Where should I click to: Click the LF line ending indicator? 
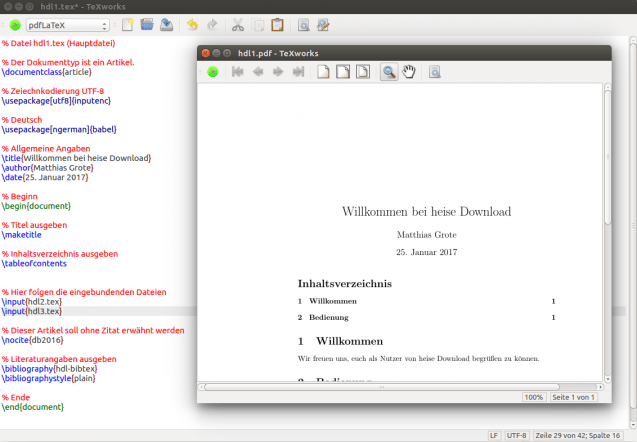click(494, 436)
